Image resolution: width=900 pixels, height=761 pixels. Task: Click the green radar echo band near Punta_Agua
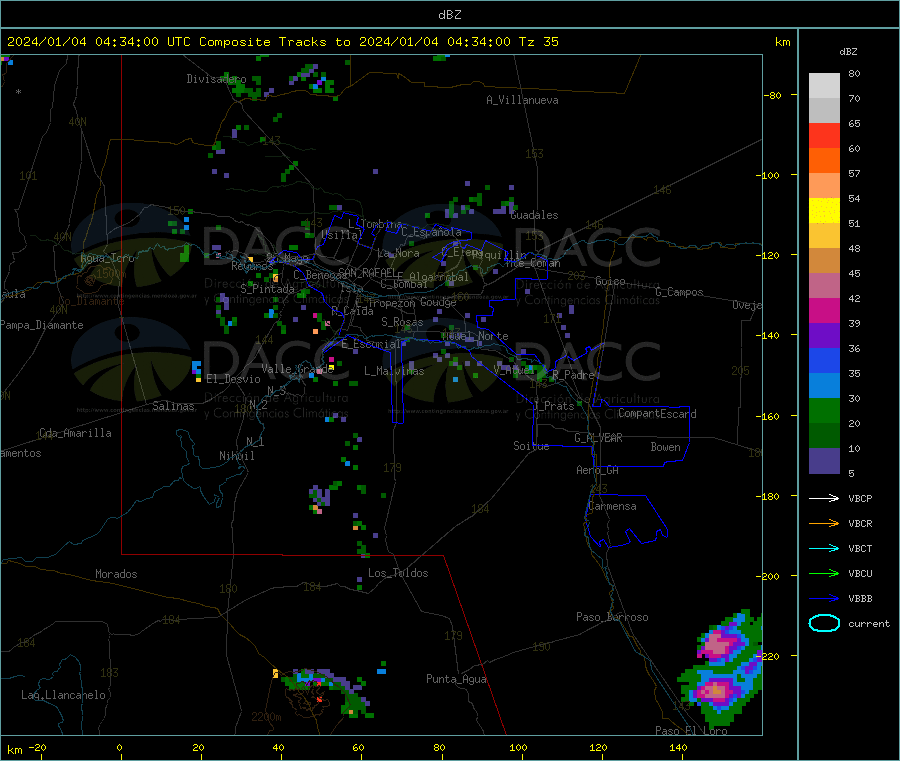[328, 692]
